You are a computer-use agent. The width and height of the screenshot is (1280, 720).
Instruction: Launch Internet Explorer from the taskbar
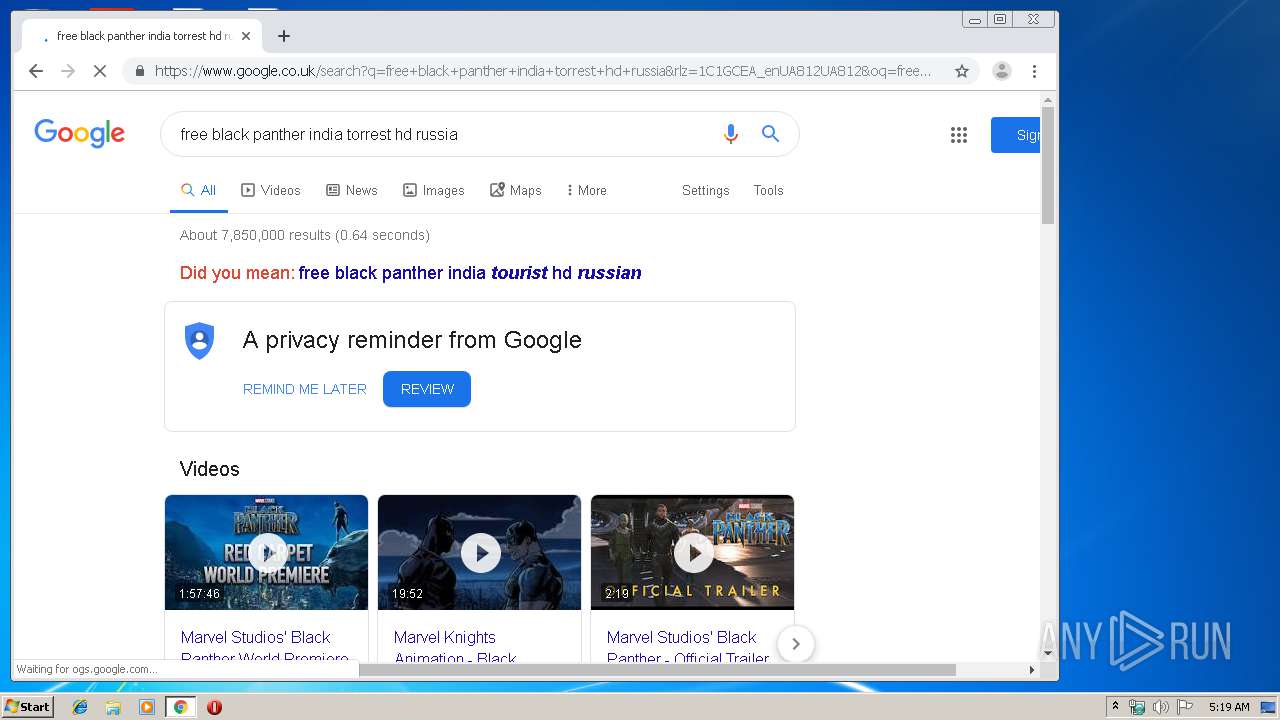pyautogui.click(x=80, y=707)
